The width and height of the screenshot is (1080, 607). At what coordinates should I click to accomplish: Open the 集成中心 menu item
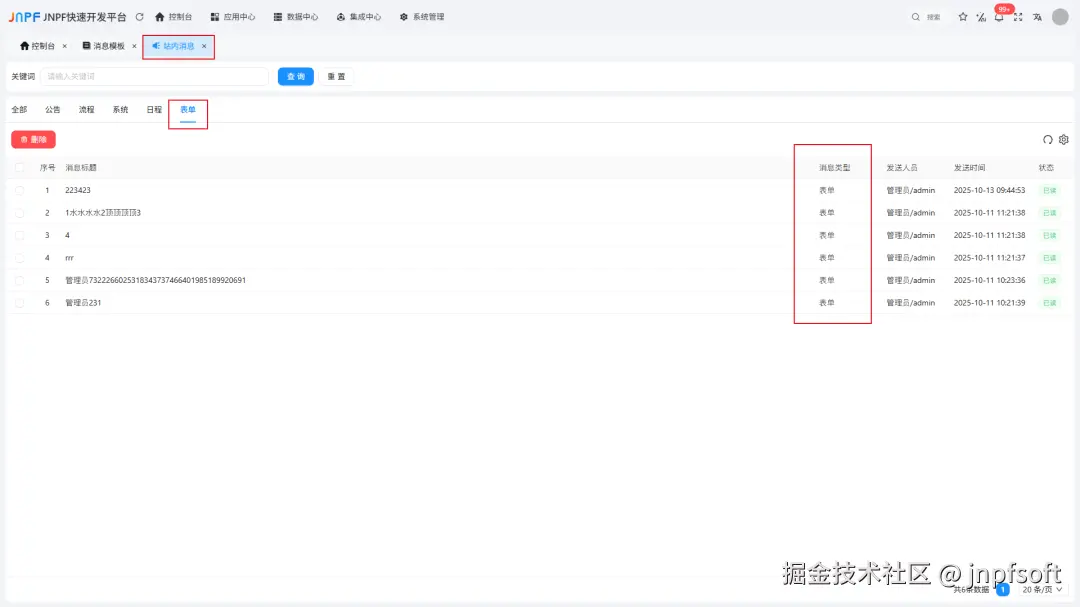point(358,16)
